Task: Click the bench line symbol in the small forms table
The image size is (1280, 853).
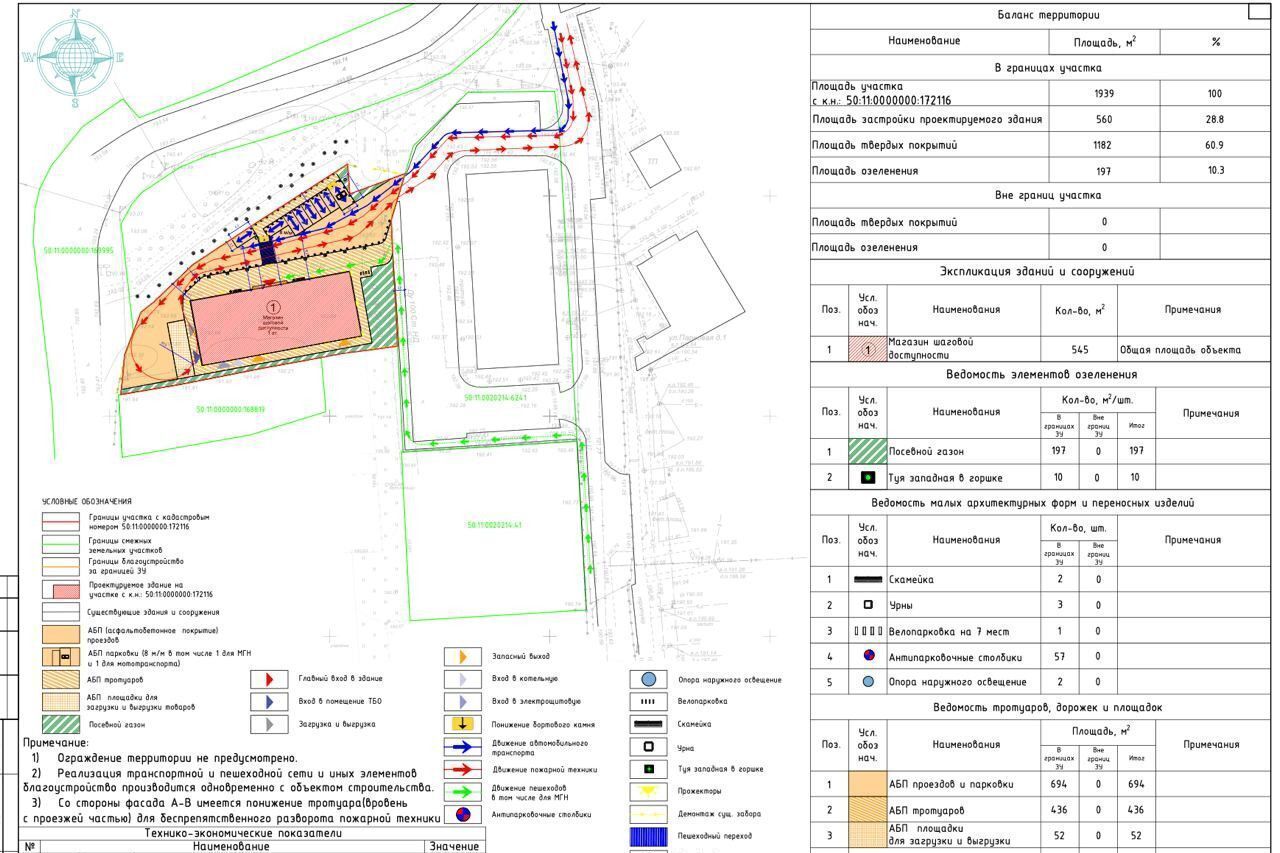Action: [867, 579]
